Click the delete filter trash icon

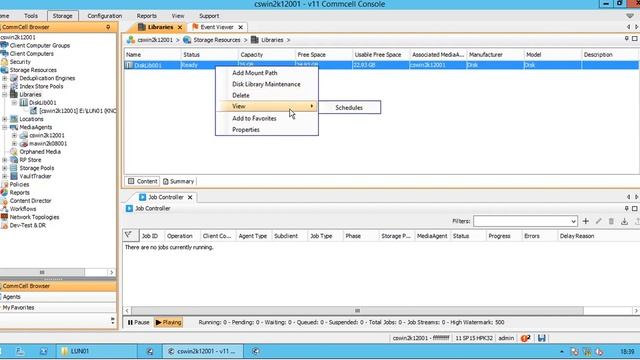point(611,221)
